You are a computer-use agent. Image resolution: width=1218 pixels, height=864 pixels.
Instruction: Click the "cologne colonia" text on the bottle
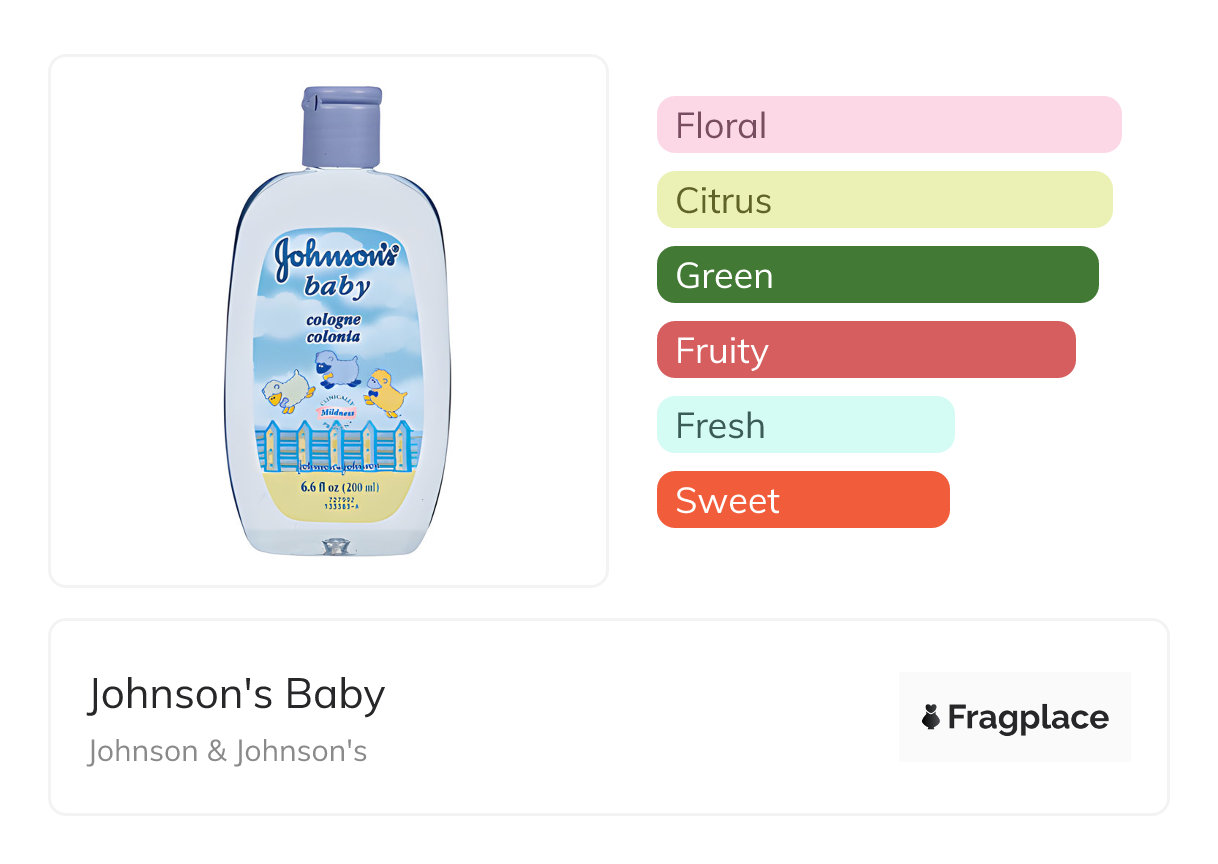pos(334,328)
